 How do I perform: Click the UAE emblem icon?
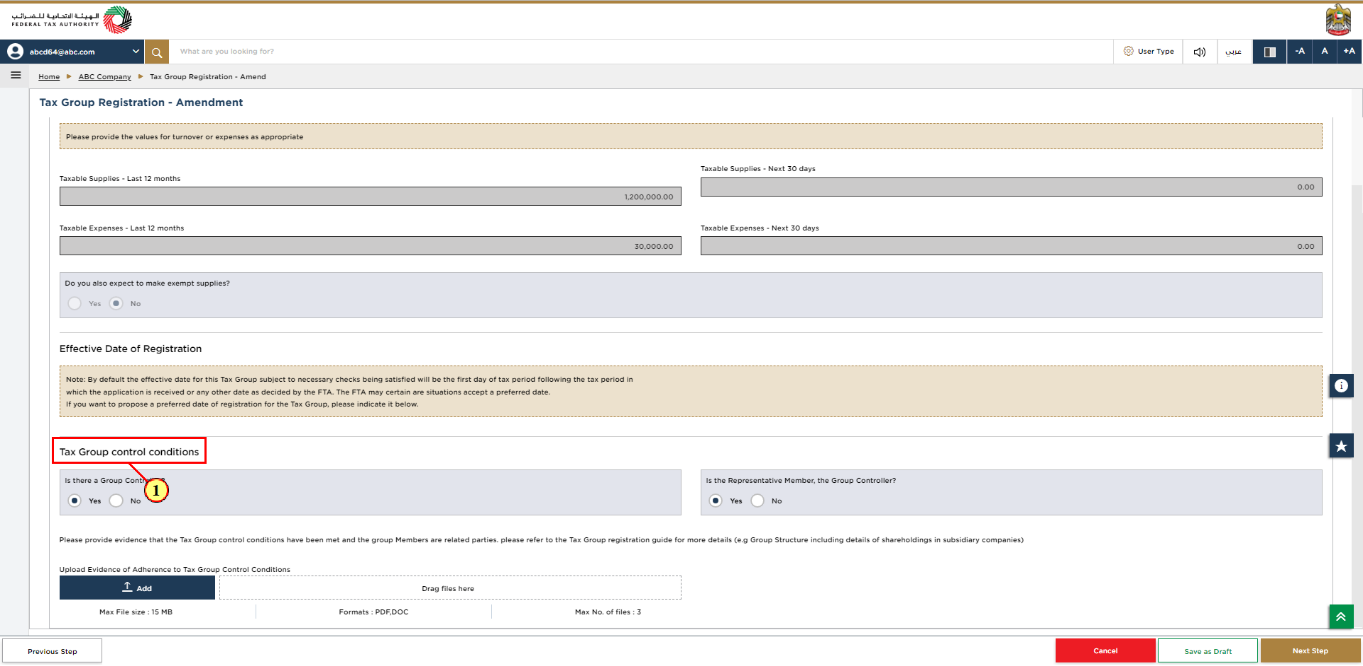point(1337,20)
